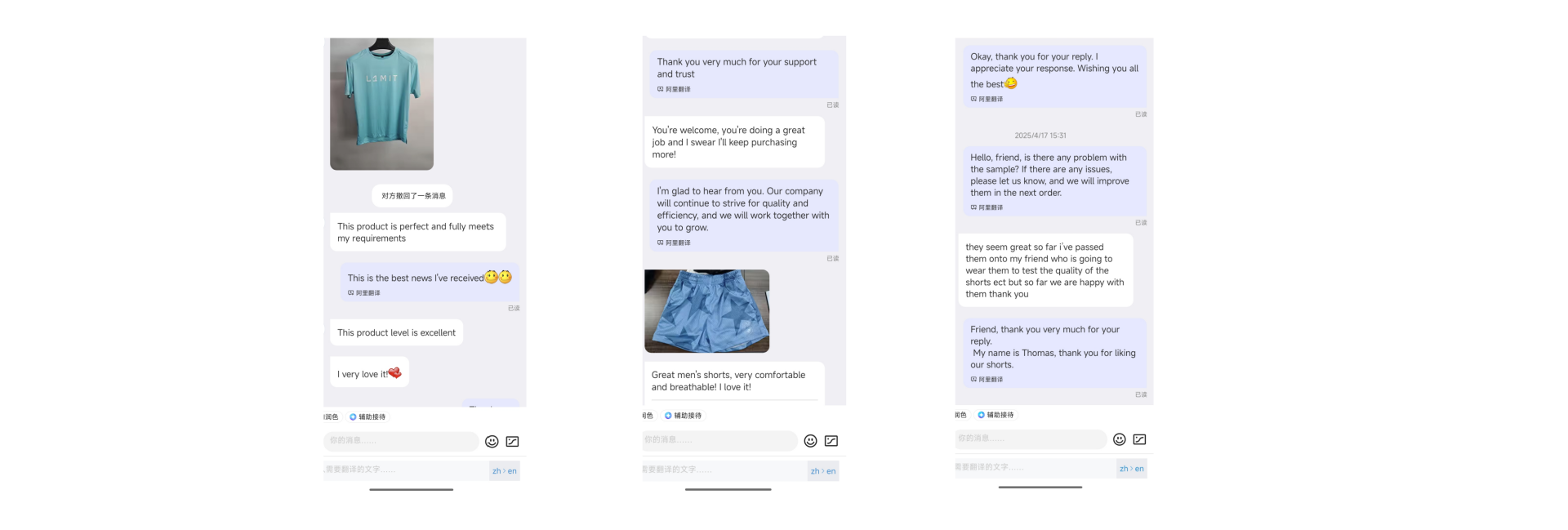The height and width of the screenshot is (530, 1568).
Task: Open zh > en language selector in Thomas chat
Action: [1132, 468]
